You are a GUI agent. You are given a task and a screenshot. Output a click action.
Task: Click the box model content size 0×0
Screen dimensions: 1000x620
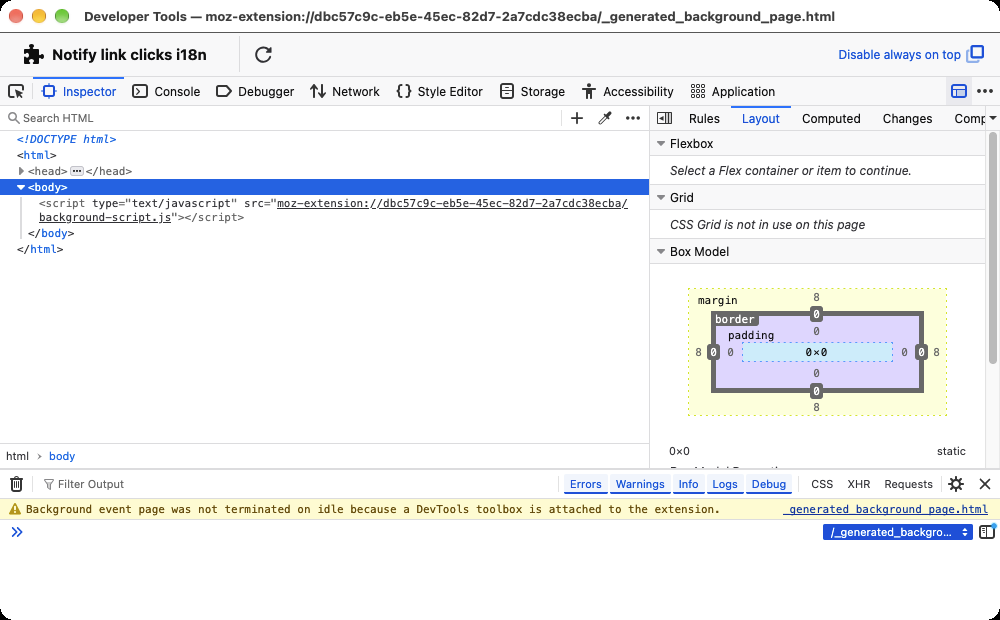(816, 352)
